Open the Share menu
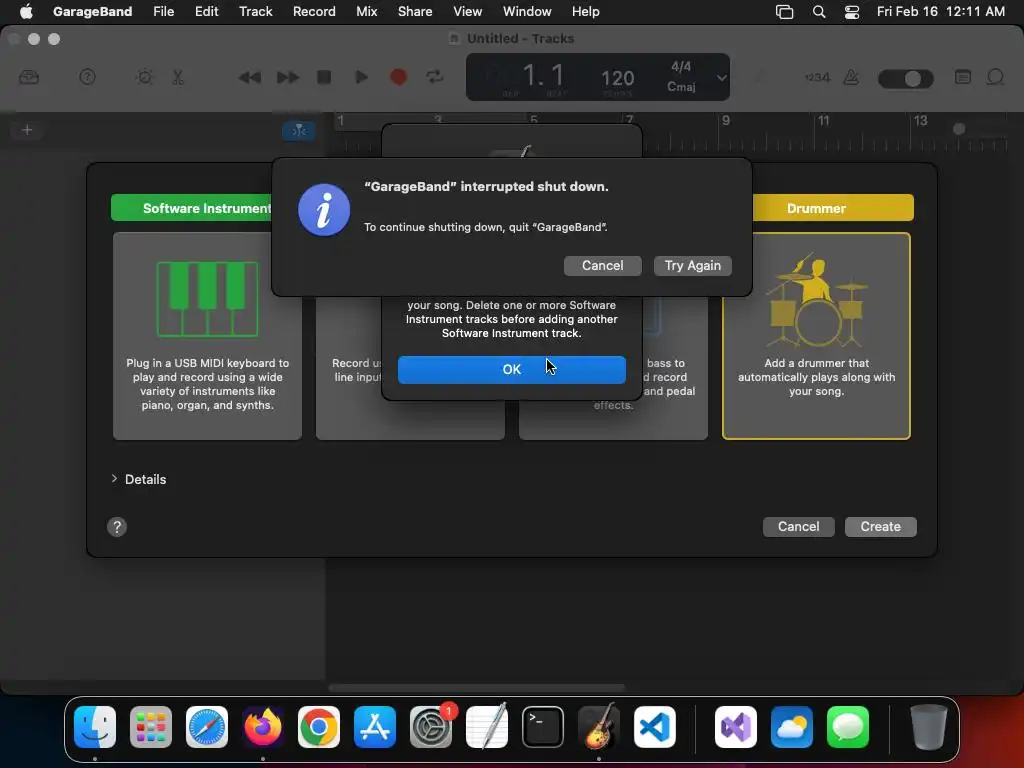 415,11
